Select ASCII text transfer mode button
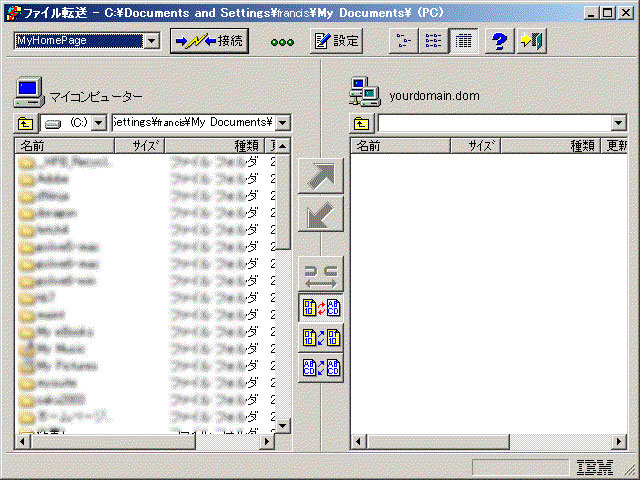 (x=321, y=368)
